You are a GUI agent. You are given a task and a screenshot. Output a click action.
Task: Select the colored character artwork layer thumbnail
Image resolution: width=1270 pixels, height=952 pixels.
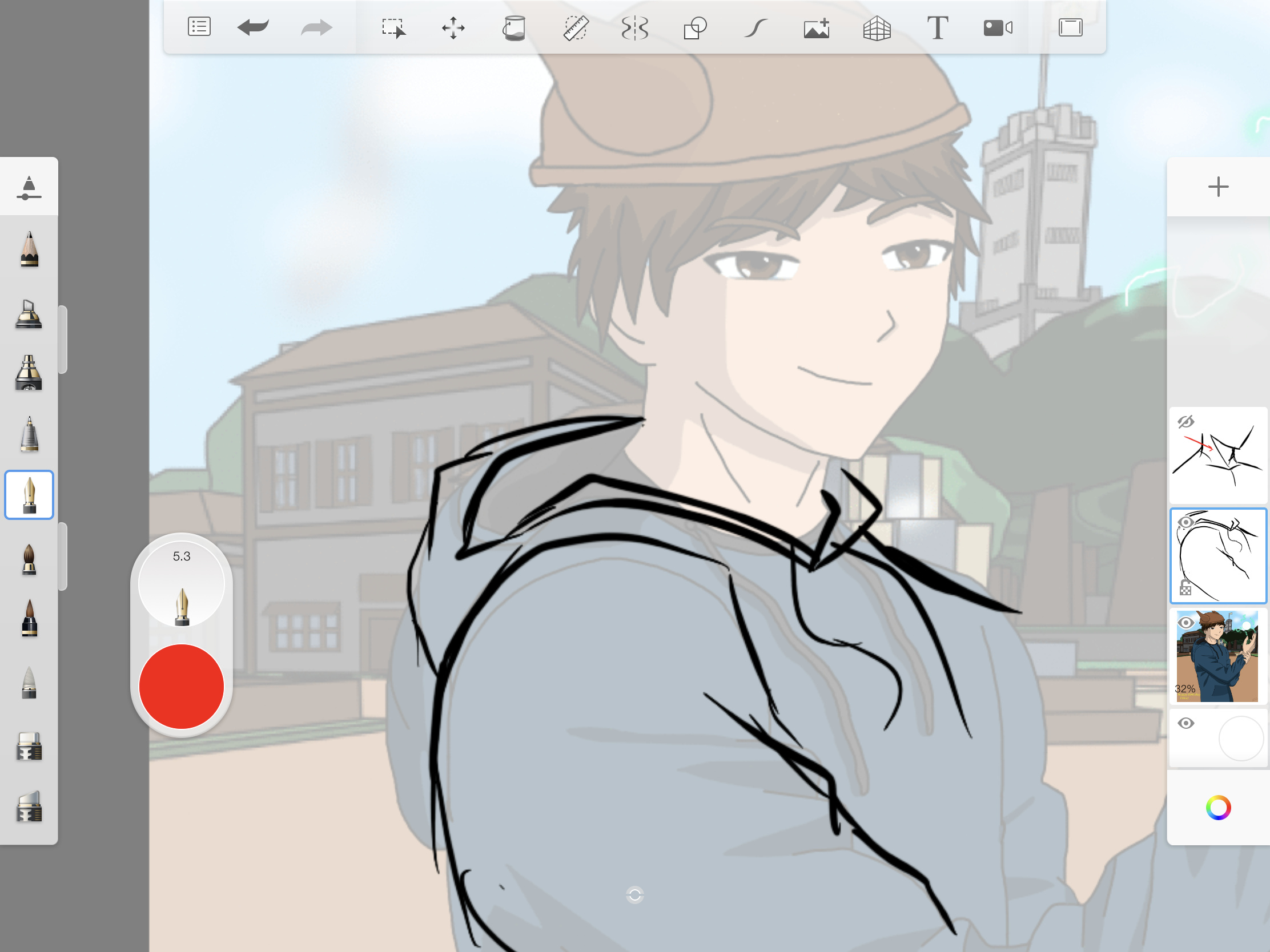pos(1220,660)
